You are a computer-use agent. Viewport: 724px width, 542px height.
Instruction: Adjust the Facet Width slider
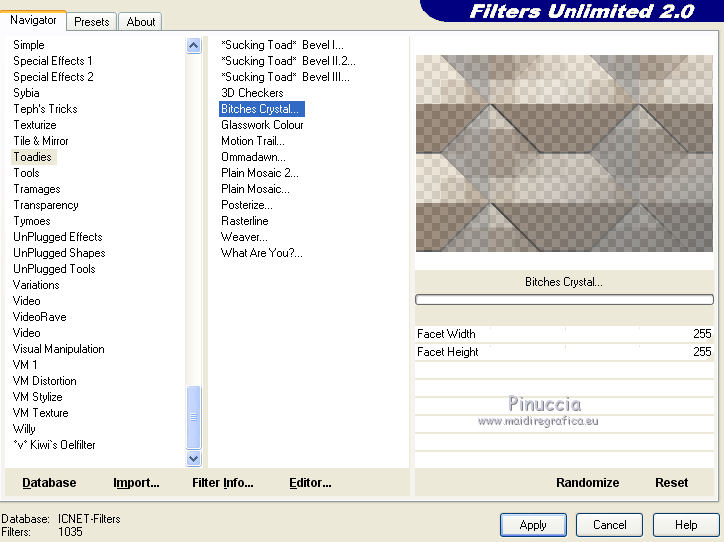pos(564,334)
